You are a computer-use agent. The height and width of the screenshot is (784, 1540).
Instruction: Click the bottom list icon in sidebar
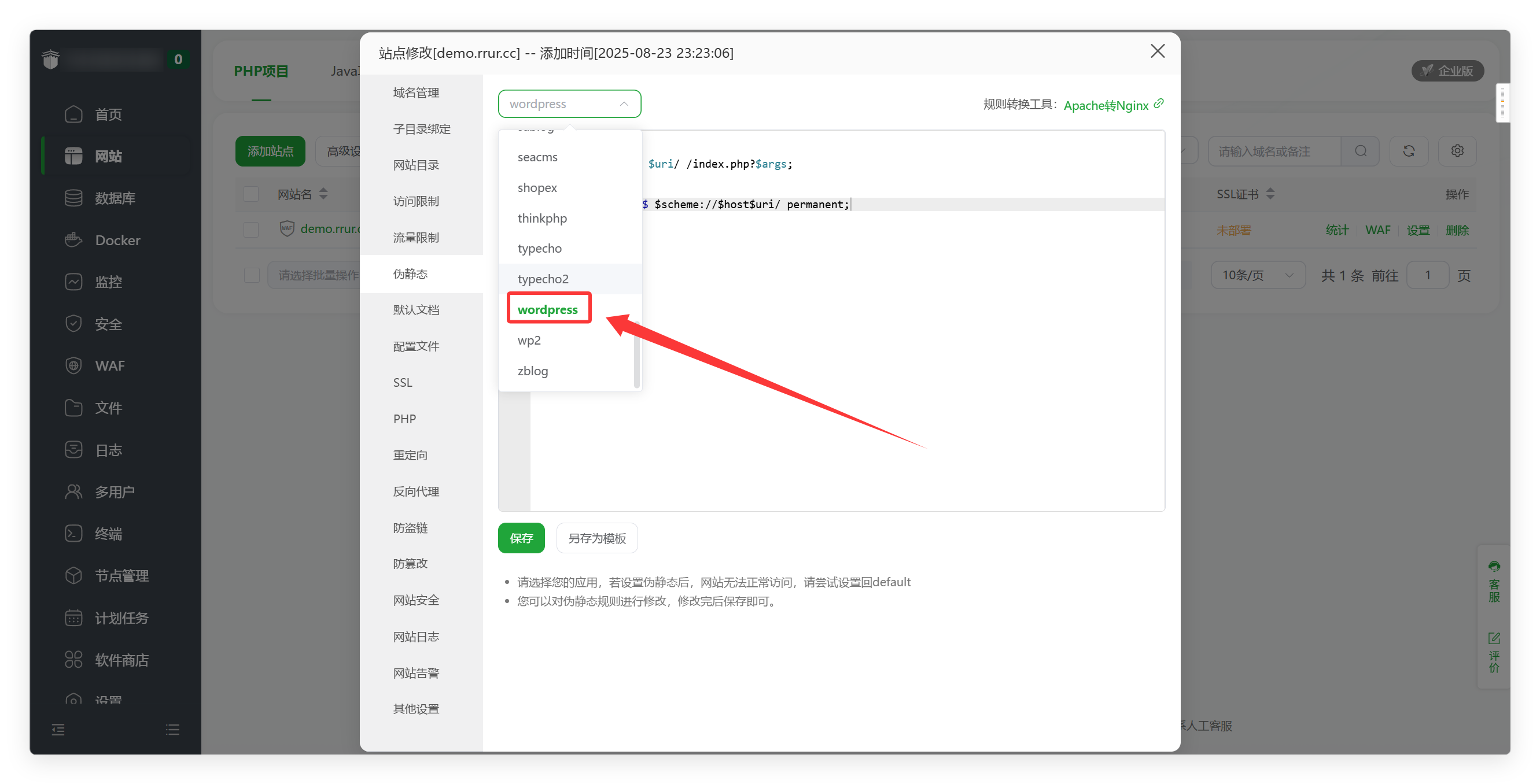173,730
